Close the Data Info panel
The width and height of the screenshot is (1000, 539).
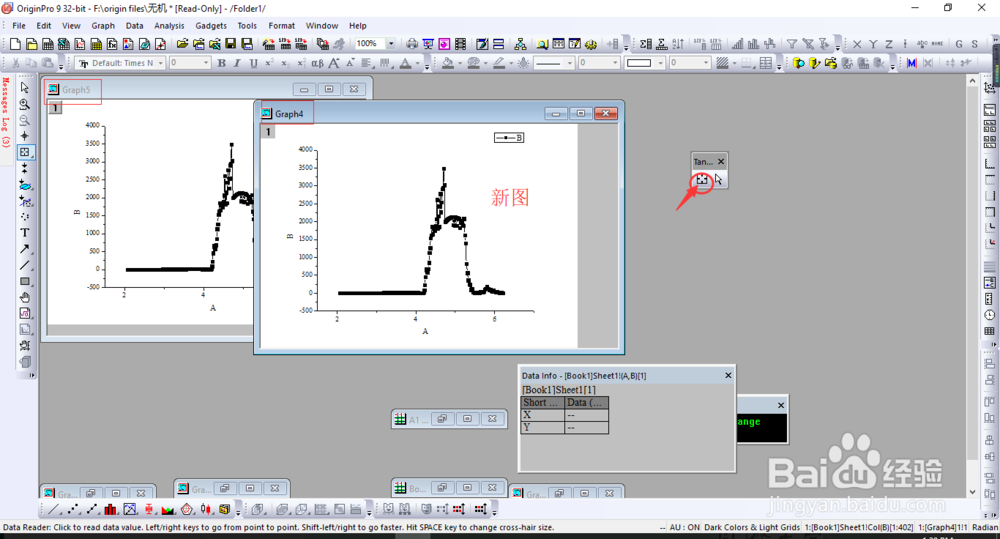pos(728,376)
